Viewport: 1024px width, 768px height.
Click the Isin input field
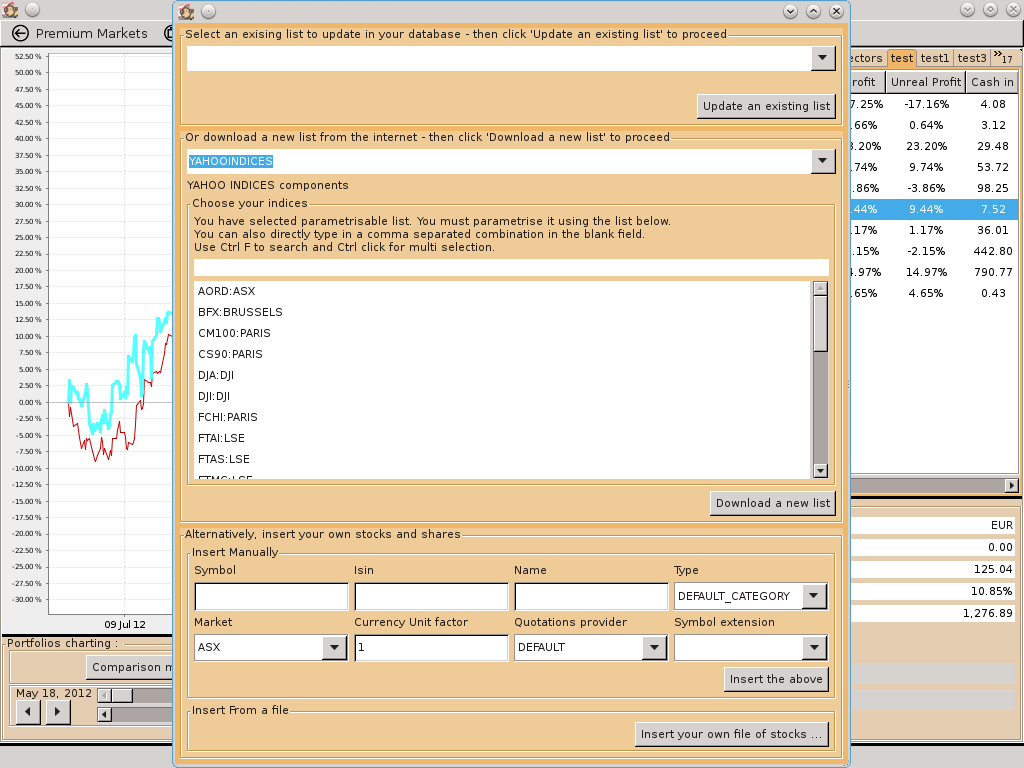point(431,596)
